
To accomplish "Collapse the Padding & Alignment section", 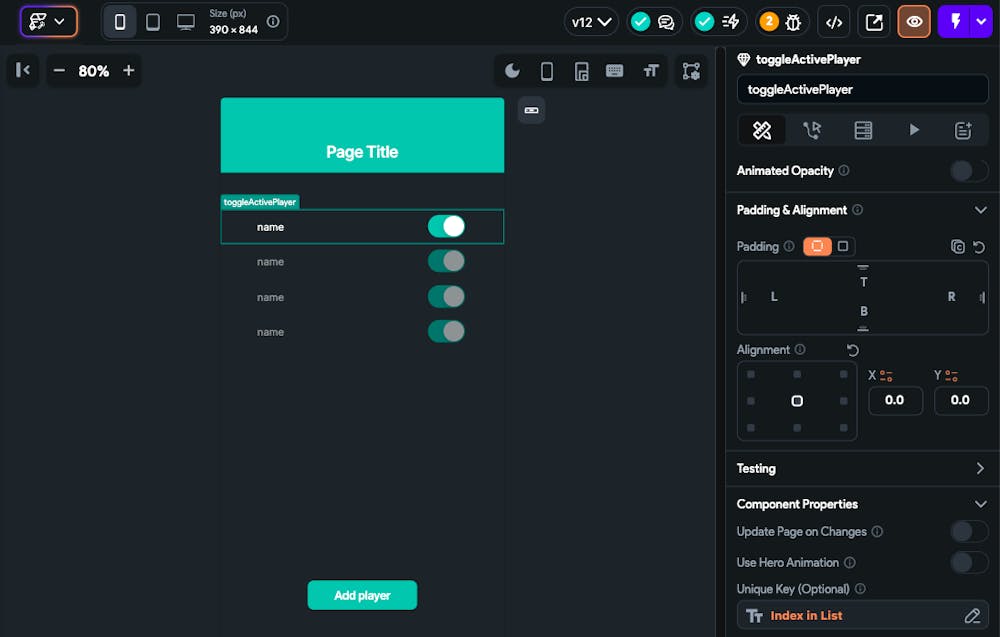I will [981, 210].
